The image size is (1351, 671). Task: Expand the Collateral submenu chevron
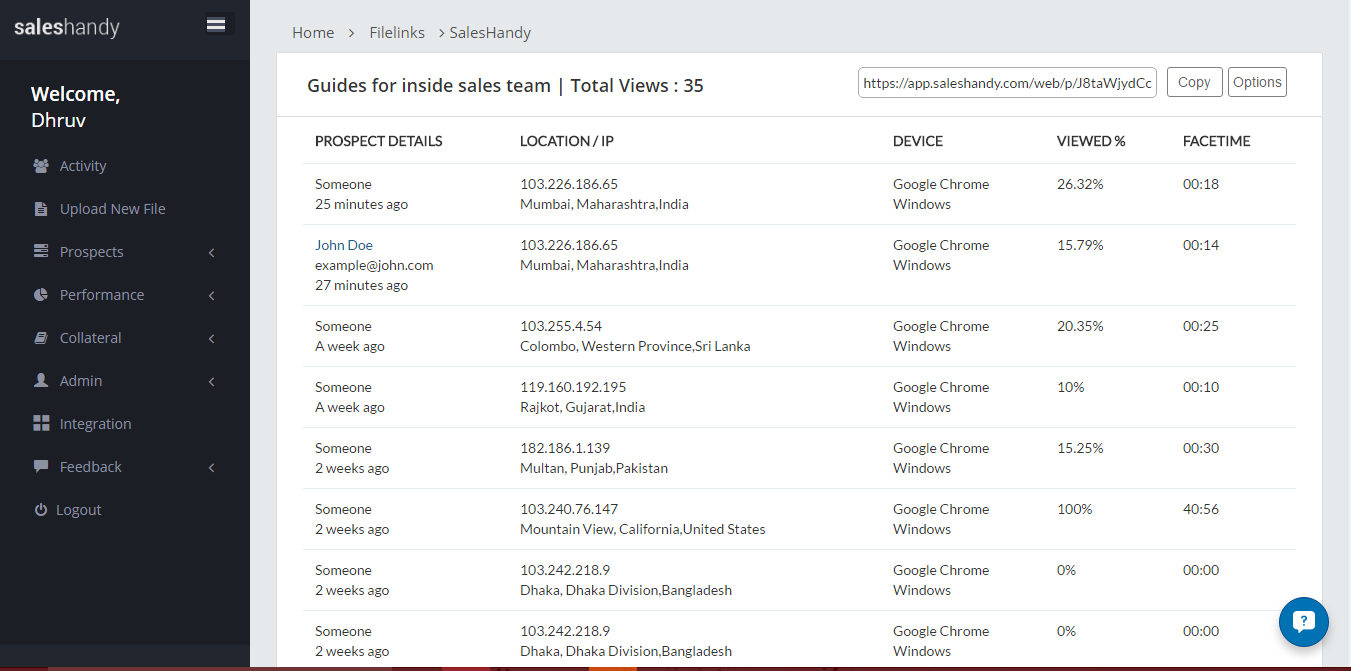(211, 339)
